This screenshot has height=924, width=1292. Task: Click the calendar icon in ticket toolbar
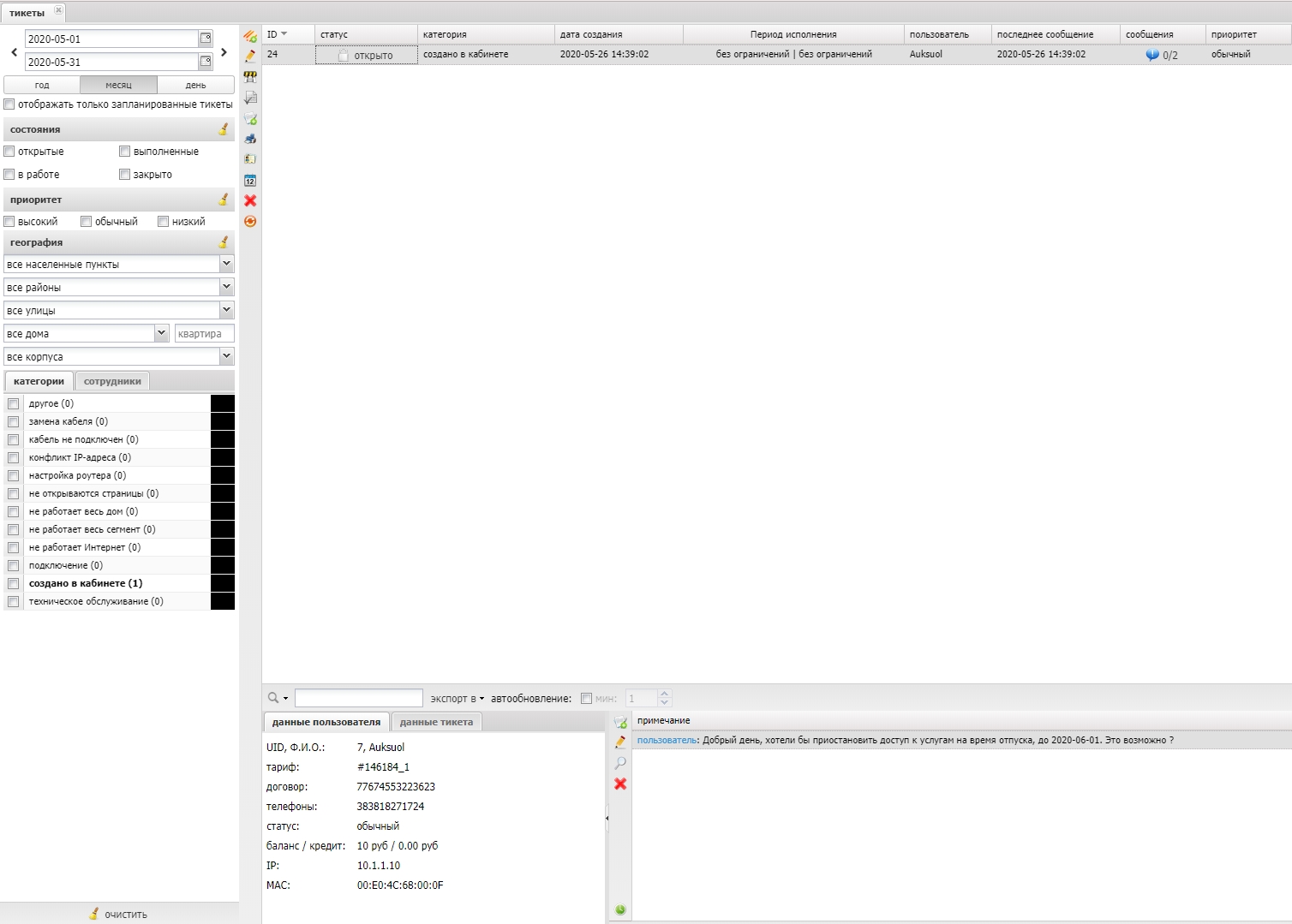[x=250, y=180]
